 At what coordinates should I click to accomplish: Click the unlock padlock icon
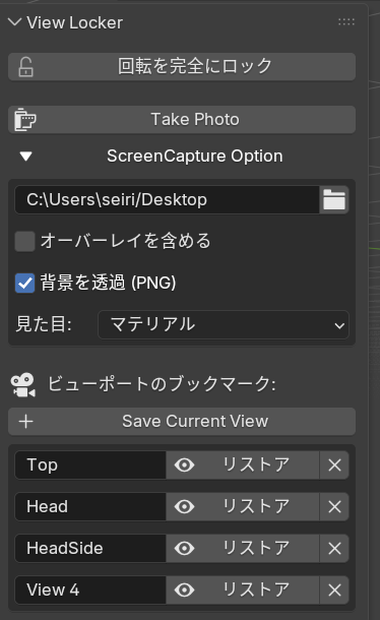[26, 67]
